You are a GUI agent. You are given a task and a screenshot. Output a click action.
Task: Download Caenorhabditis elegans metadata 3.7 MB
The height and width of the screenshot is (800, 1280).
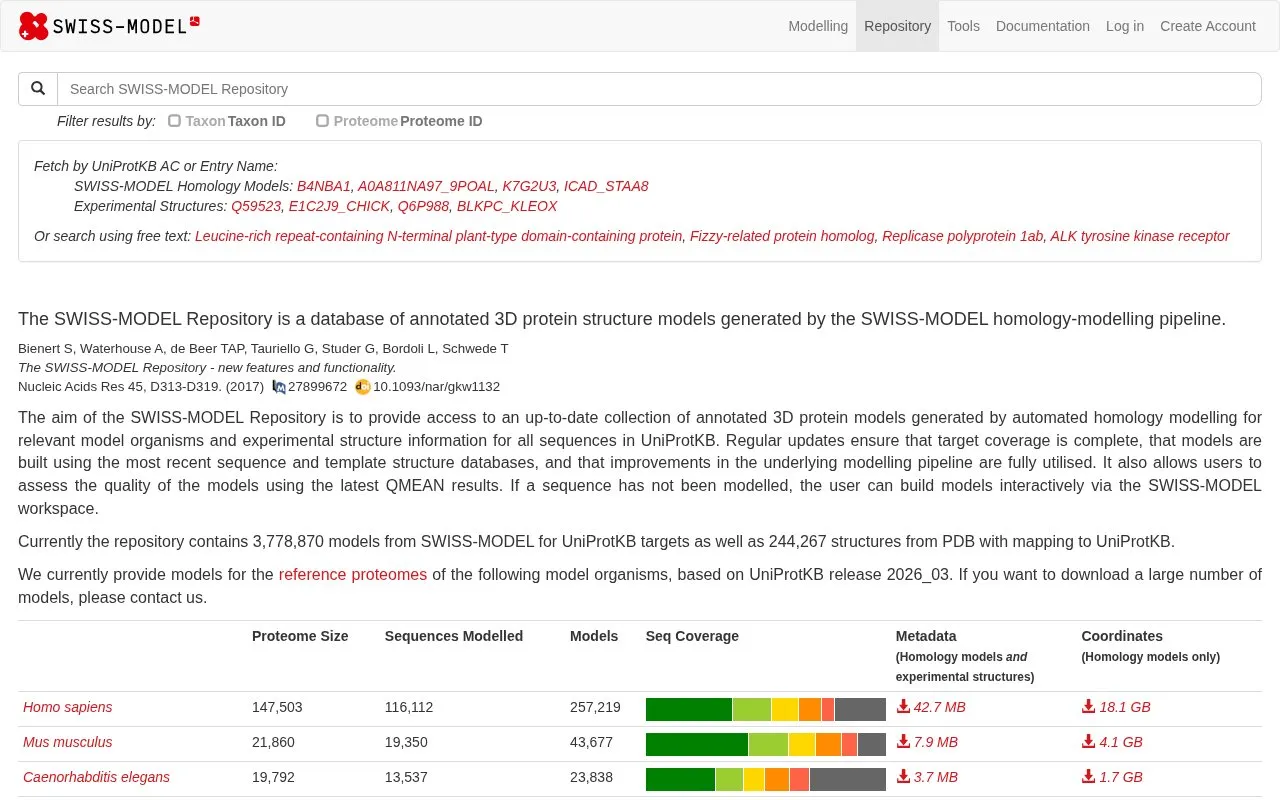pos(927,777)
